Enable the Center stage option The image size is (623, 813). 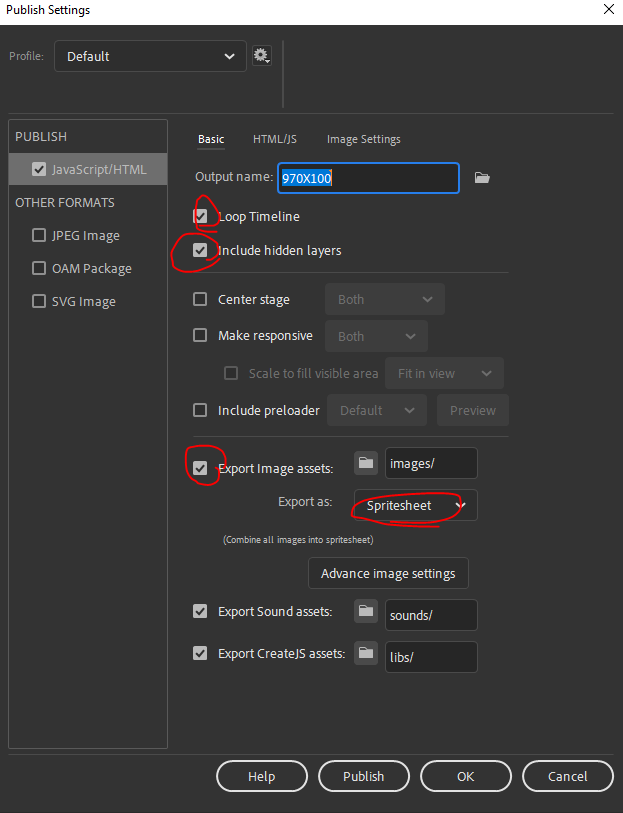201,299
